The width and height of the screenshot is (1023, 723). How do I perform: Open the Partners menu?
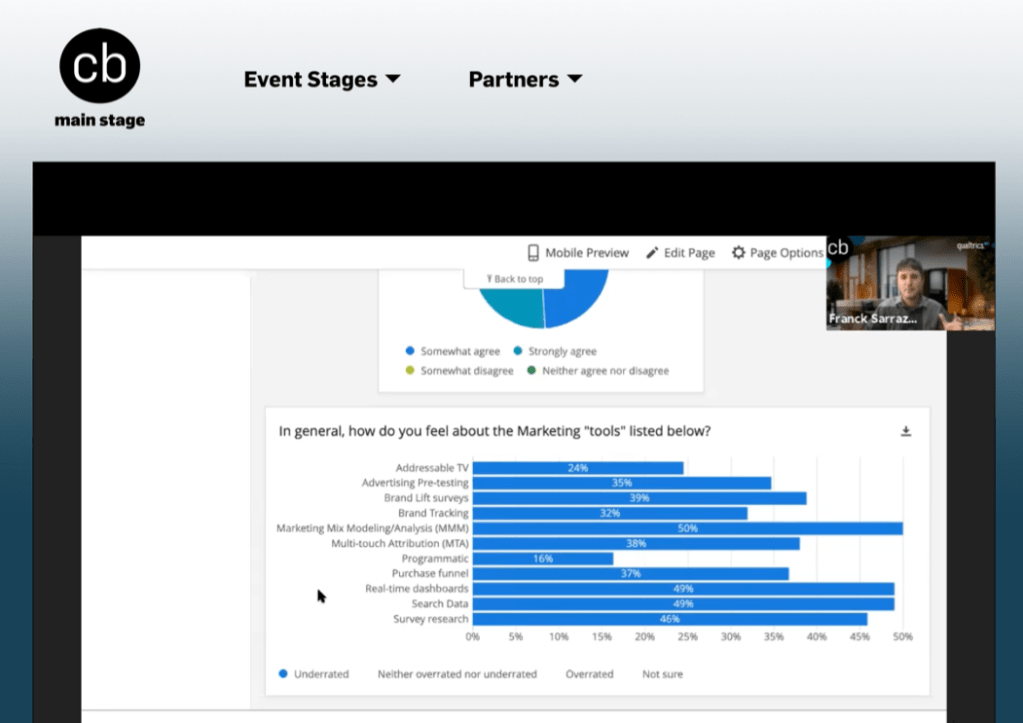coord(525,79)
